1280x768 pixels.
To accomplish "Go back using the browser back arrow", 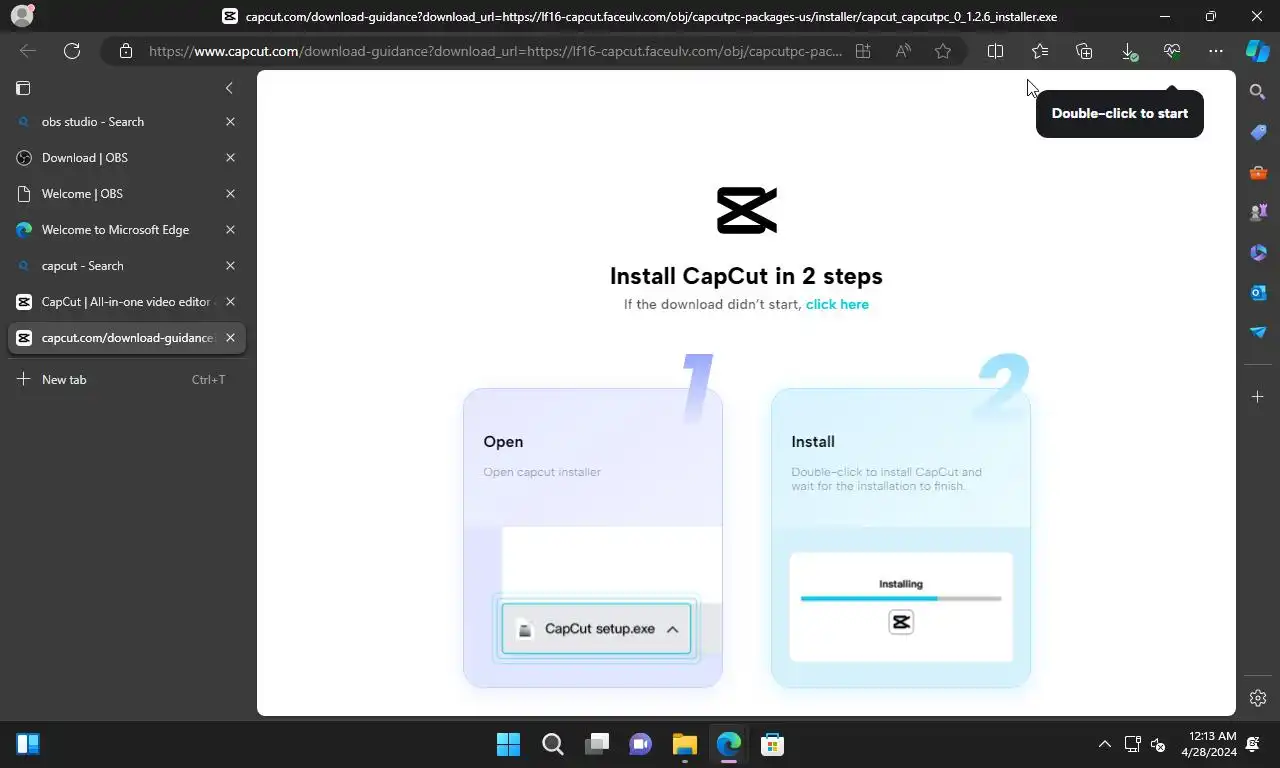I will [x=28, y=51].
